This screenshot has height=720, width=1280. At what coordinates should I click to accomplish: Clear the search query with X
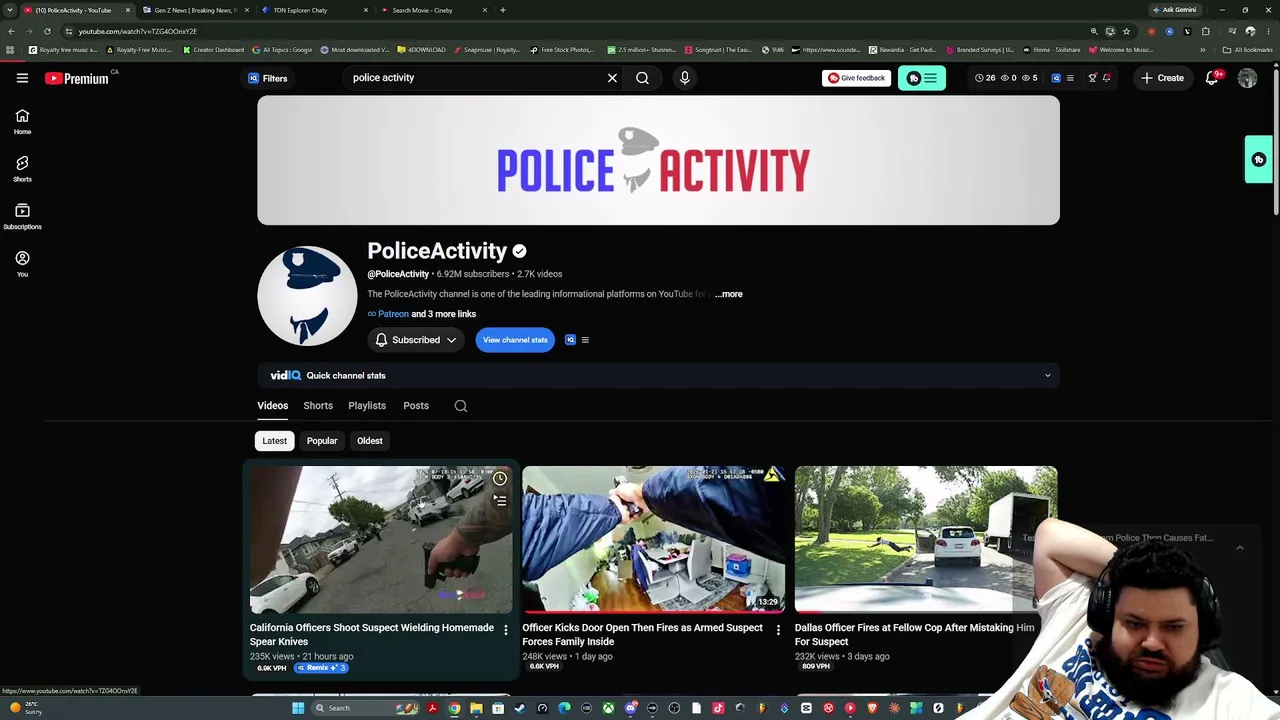pos(612,78)
